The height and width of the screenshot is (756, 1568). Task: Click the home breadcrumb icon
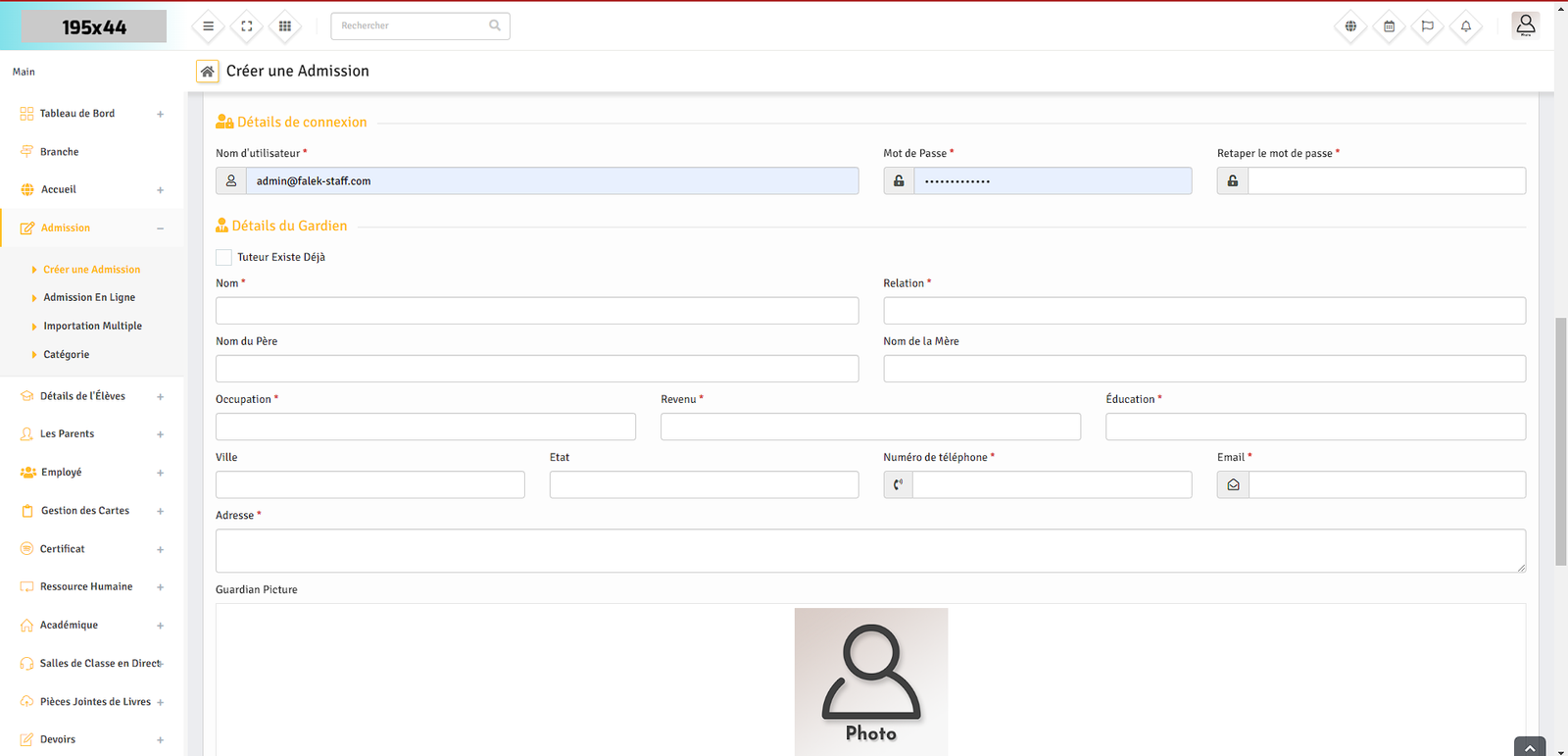(x=207, y=72)
